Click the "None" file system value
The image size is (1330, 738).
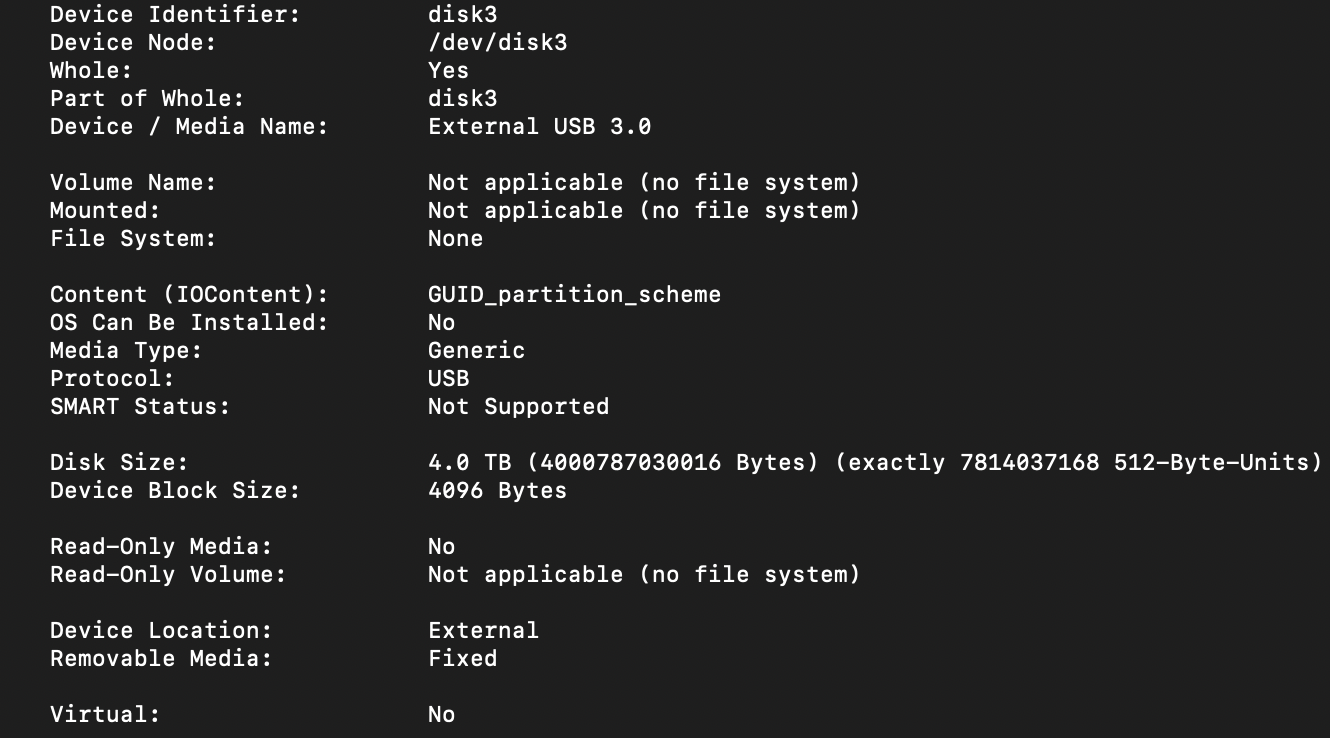pos(455,239)
